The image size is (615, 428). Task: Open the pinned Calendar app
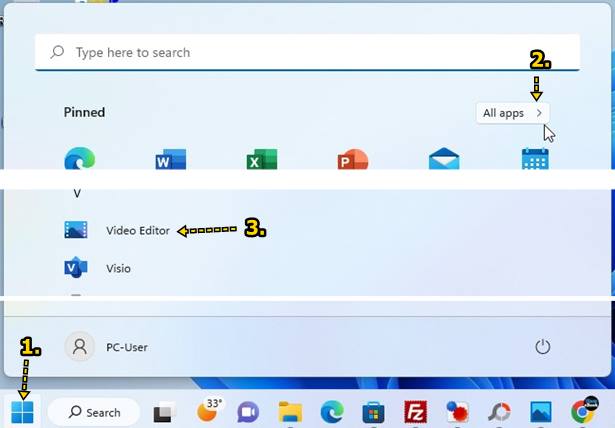(x=535, y=158)
